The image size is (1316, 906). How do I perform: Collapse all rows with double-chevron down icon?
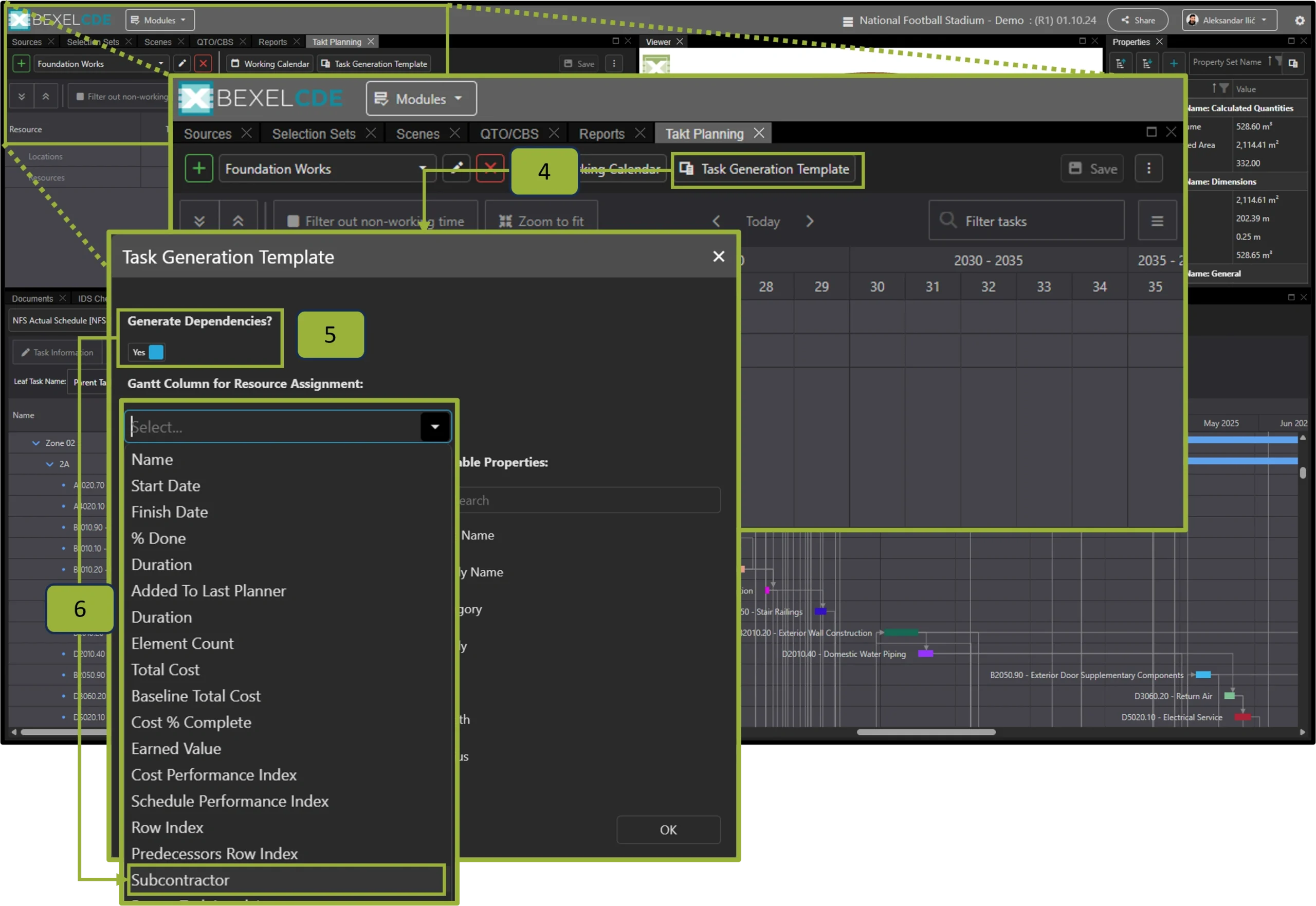click(199, 222)
